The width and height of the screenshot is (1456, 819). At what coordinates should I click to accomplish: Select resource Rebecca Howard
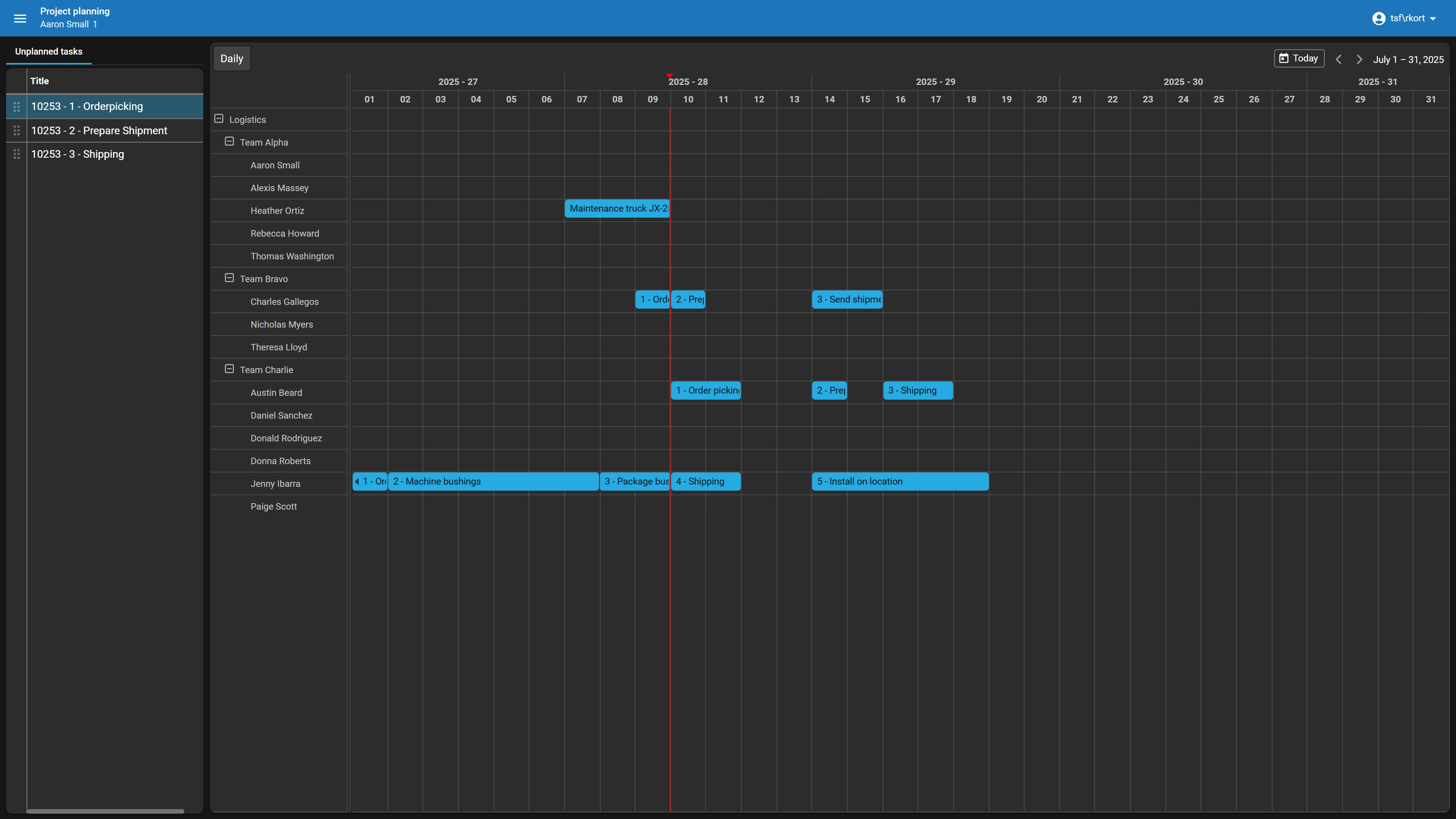(x=284, y=234)
